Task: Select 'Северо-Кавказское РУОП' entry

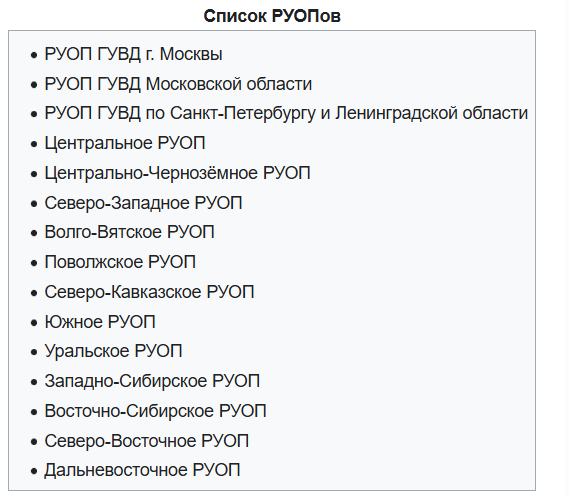Action: point(149,292)
